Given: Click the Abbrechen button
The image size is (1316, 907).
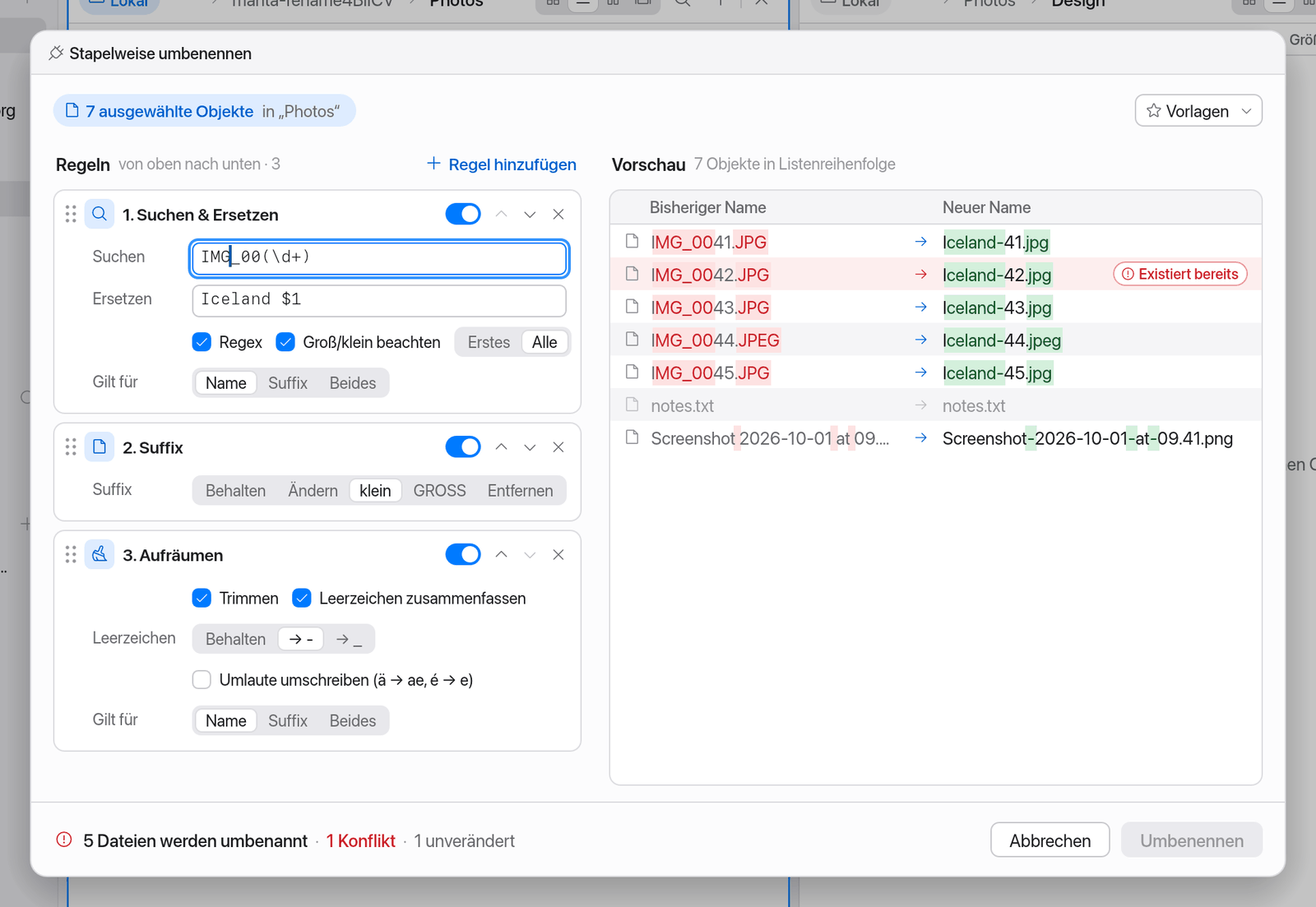Looking at the screenshot, I should (1050, 840).
